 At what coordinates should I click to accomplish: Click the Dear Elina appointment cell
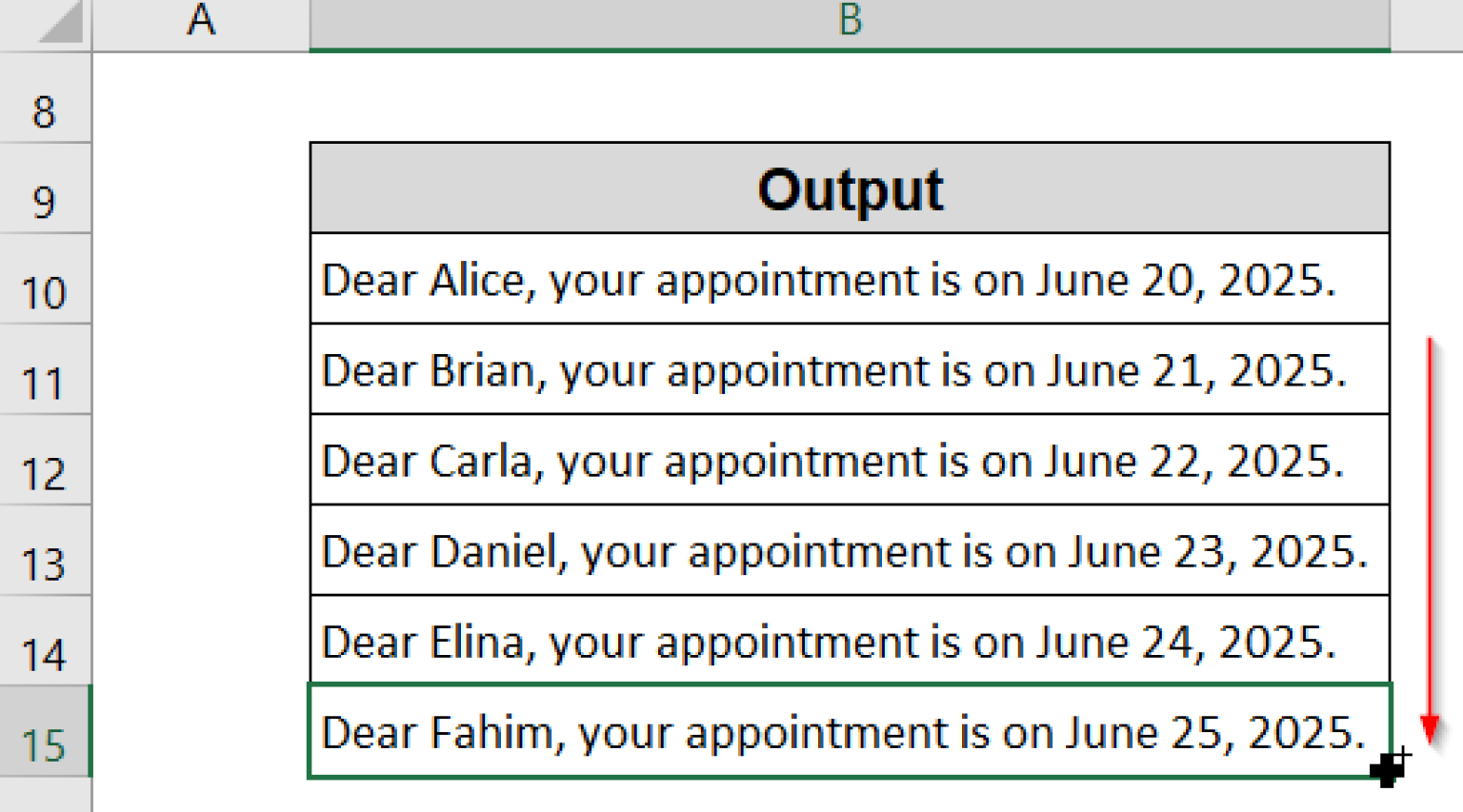(x=850, y=642)
